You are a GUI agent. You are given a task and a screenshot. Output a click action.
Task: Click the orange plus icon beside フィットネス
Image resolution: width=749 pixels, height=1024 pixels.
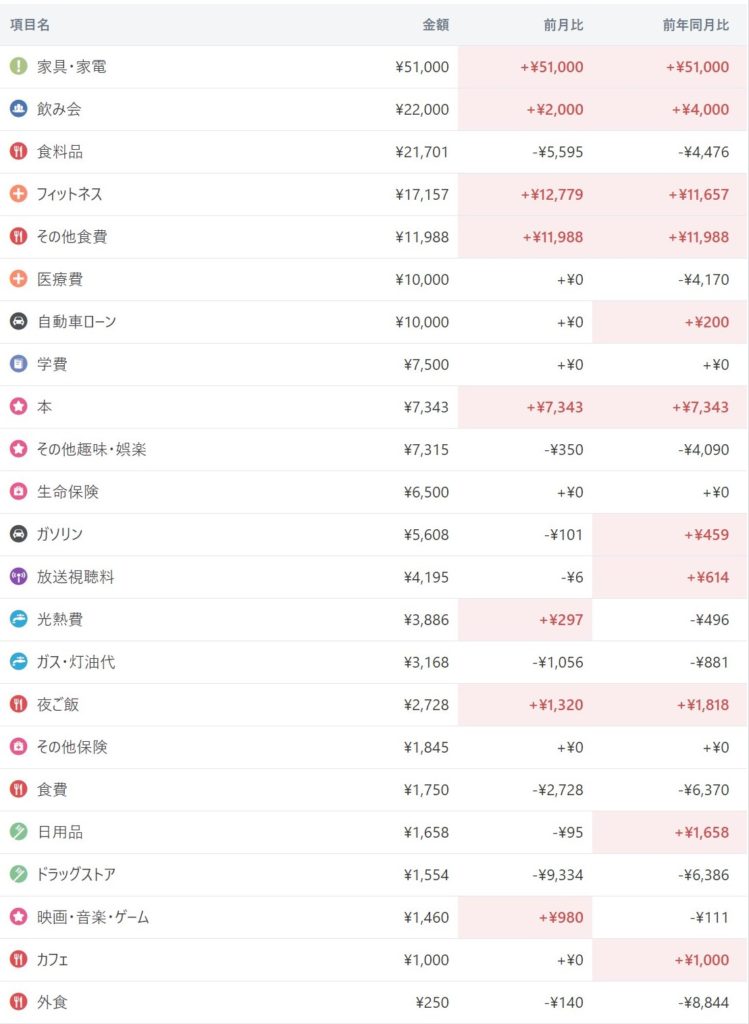(18, 194)
